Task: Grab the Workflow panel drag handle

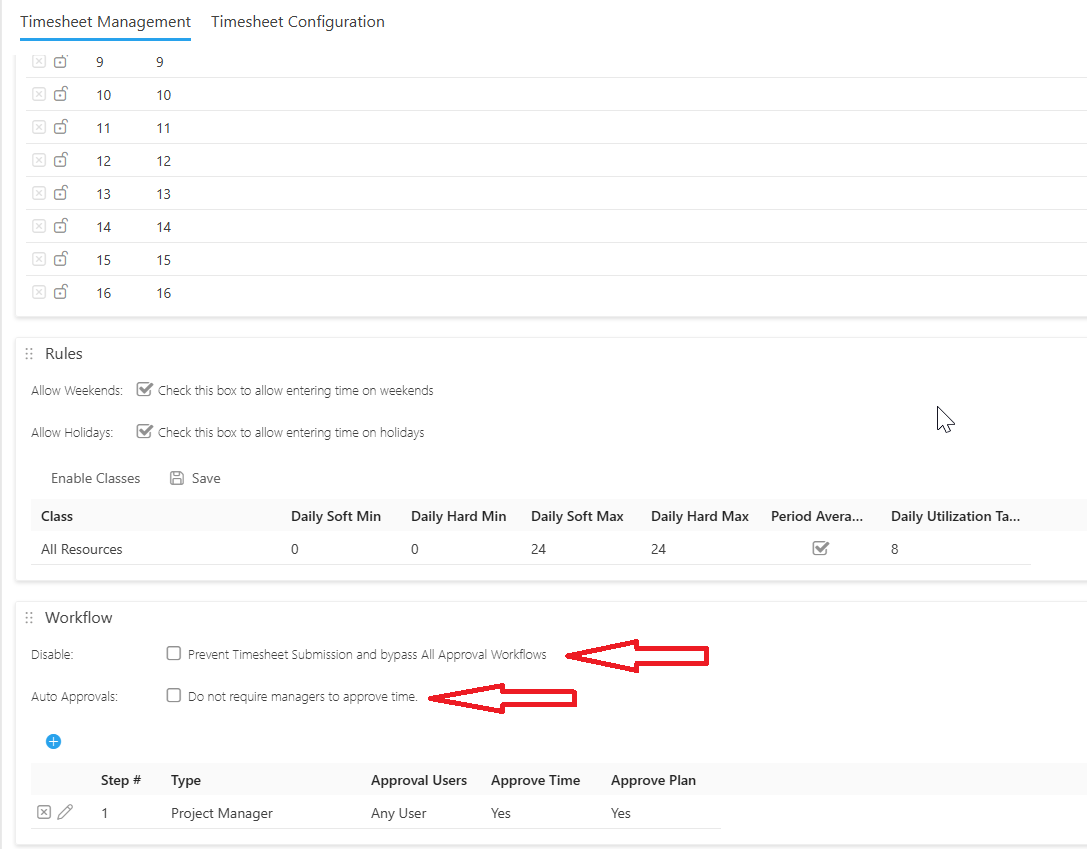Action: coord(29,618)
